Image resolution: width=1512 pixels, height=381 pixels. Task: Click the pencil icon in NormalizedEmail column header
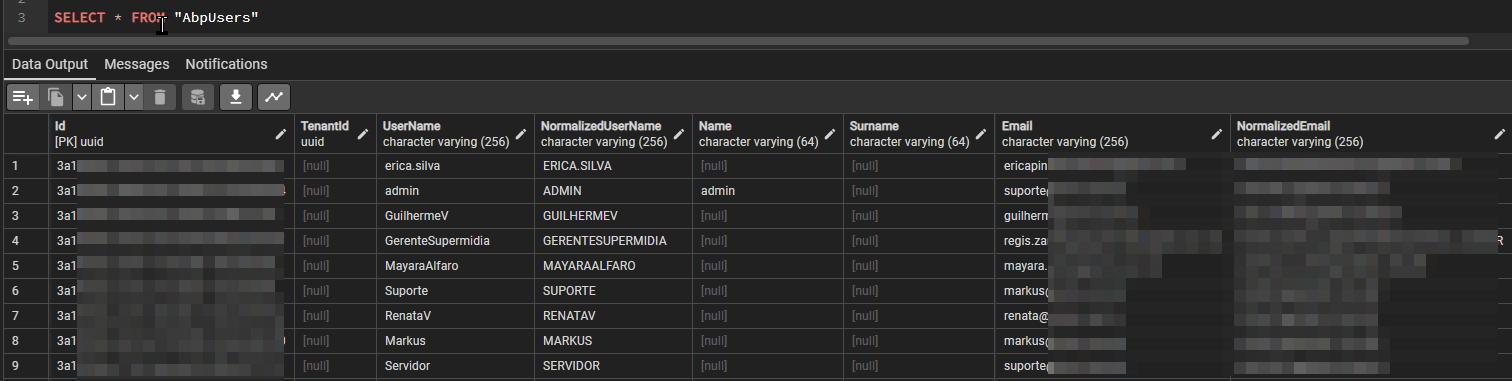pos(1499,134)
